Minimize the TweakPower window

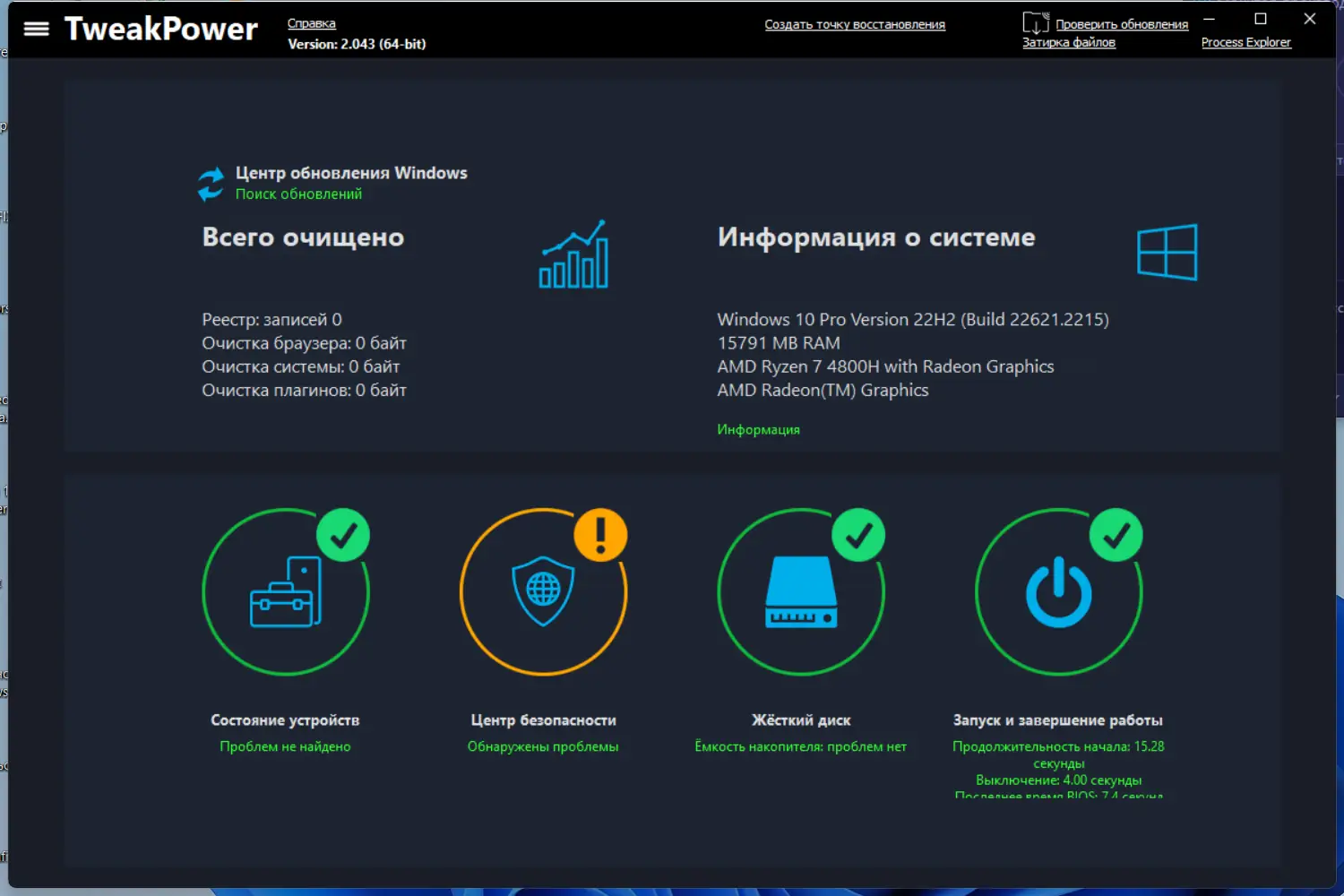[x=1209, y=19]
